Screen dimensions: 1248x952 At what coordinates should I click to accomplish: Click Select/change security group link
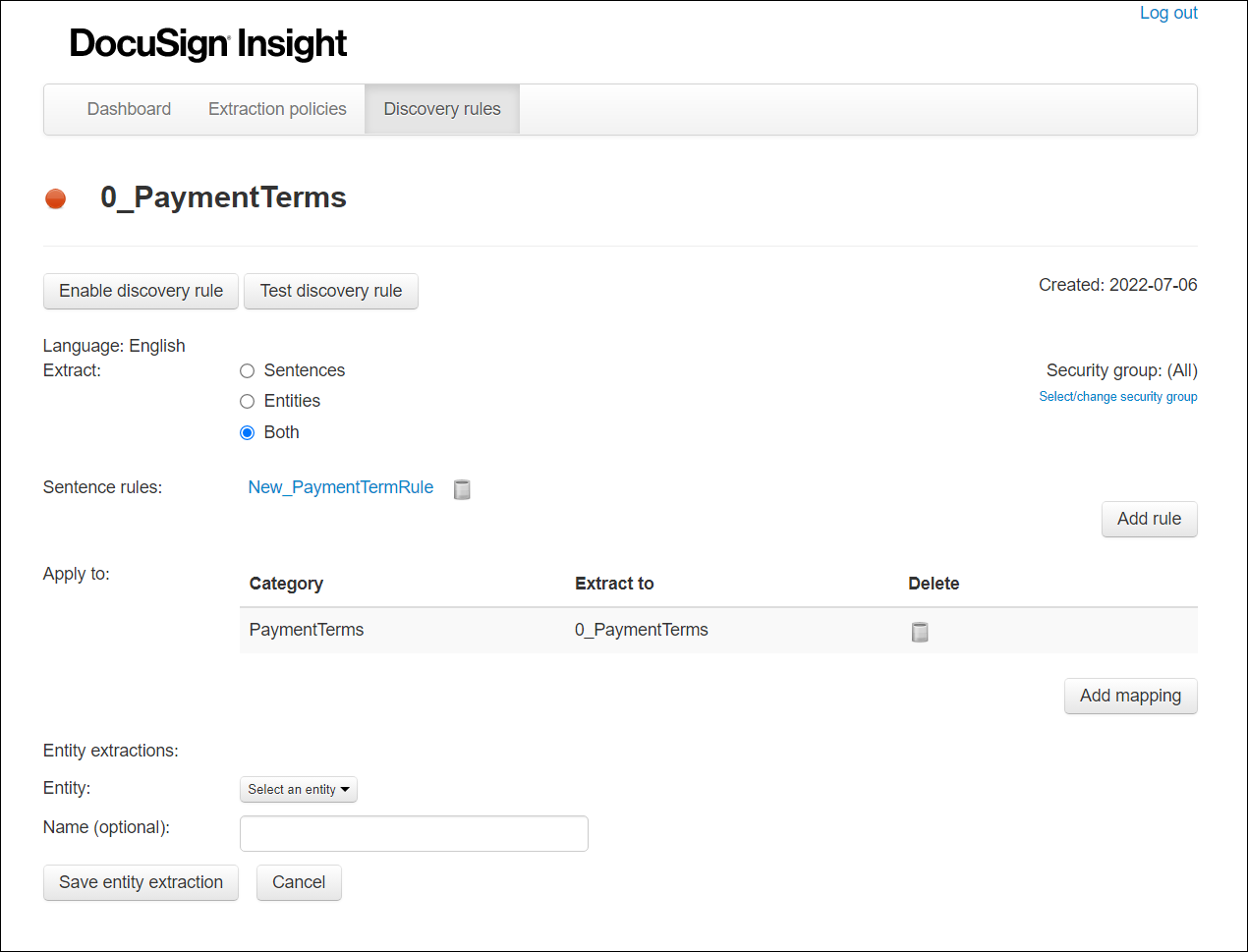click(1117, 397)
